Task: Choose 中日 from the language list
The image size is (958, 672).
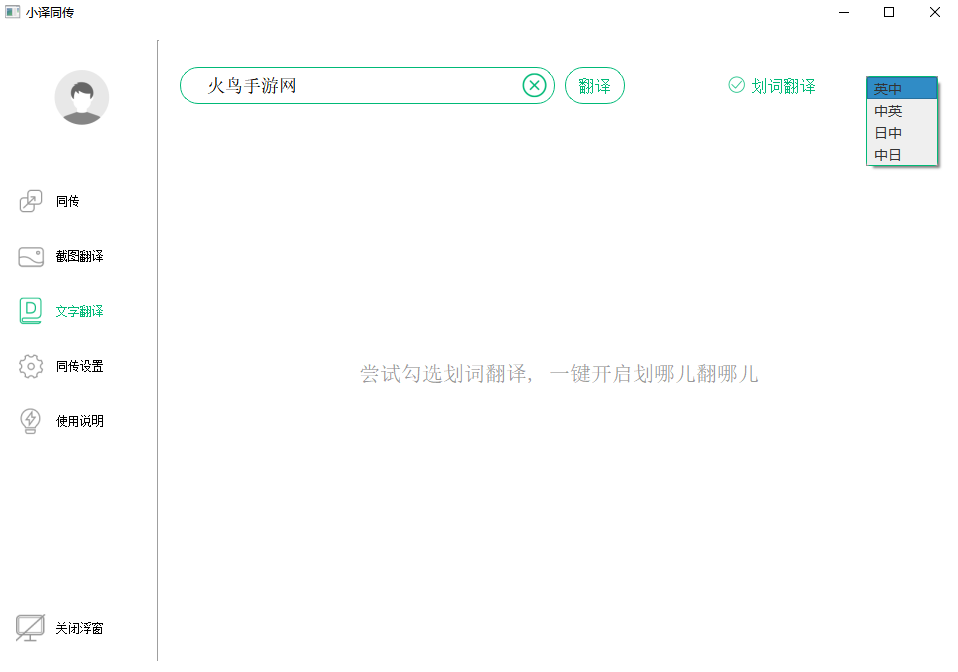Action: coord(902,155)
